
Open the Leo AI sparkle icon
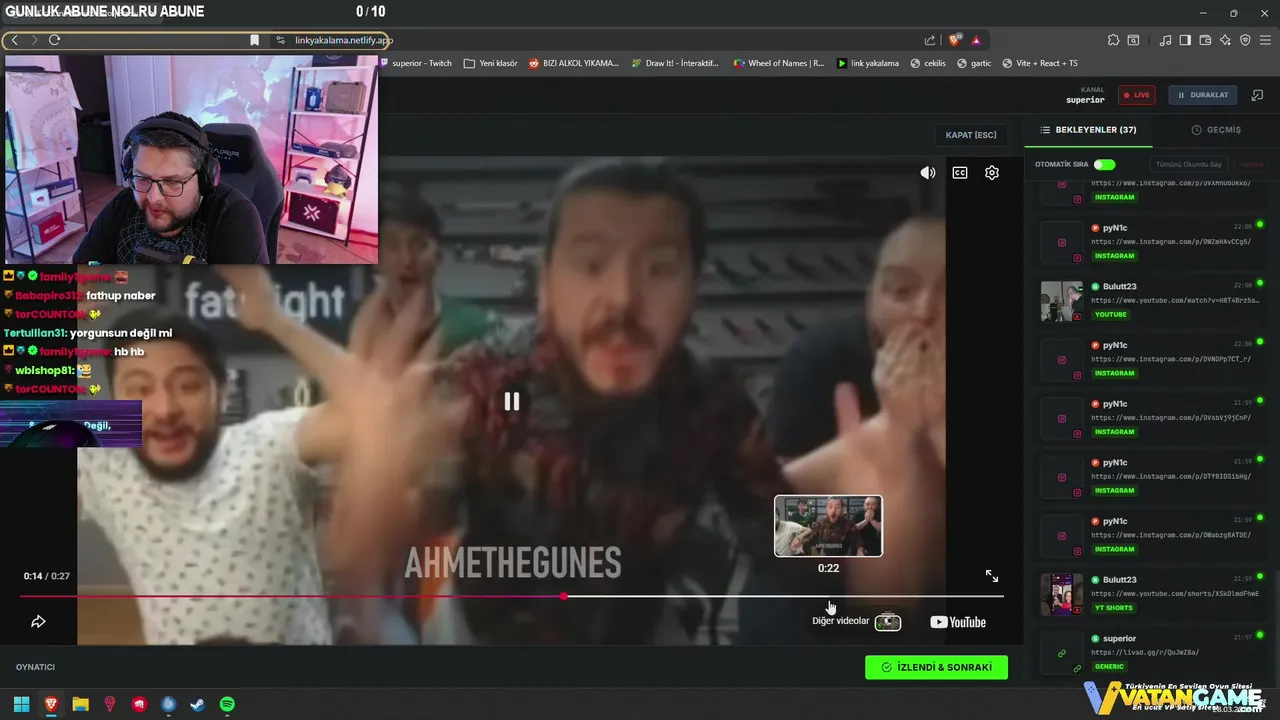(x=1225, y=40)
